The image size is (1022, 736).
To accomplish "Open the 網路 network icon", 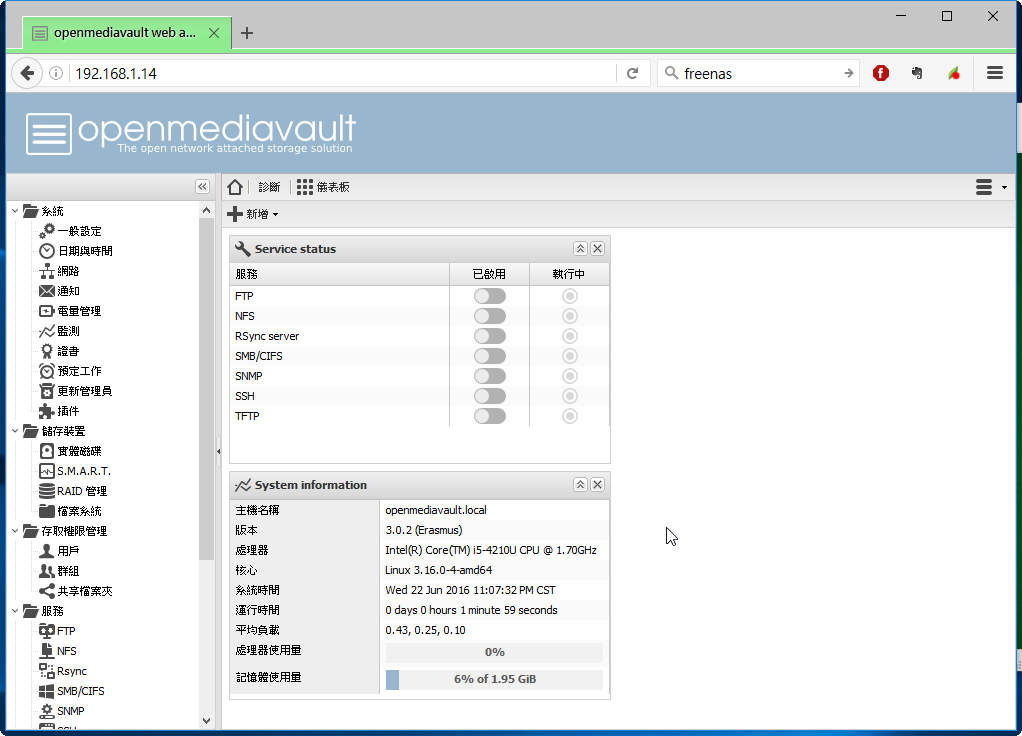I will click(x=47, y=271).
